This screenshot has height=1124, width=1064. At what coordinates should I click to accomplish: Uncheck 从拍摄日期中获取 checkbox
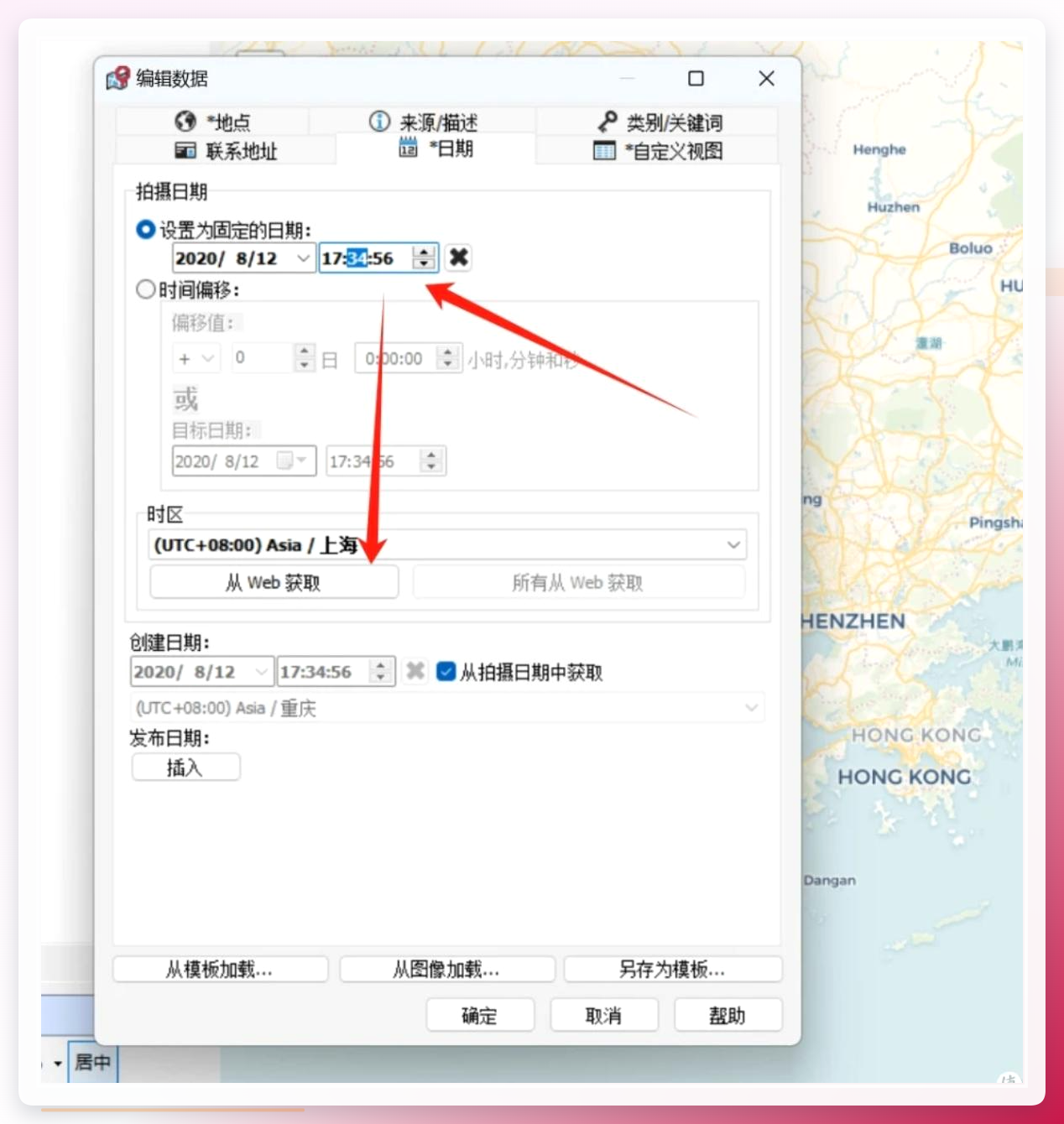click(446, 671)
